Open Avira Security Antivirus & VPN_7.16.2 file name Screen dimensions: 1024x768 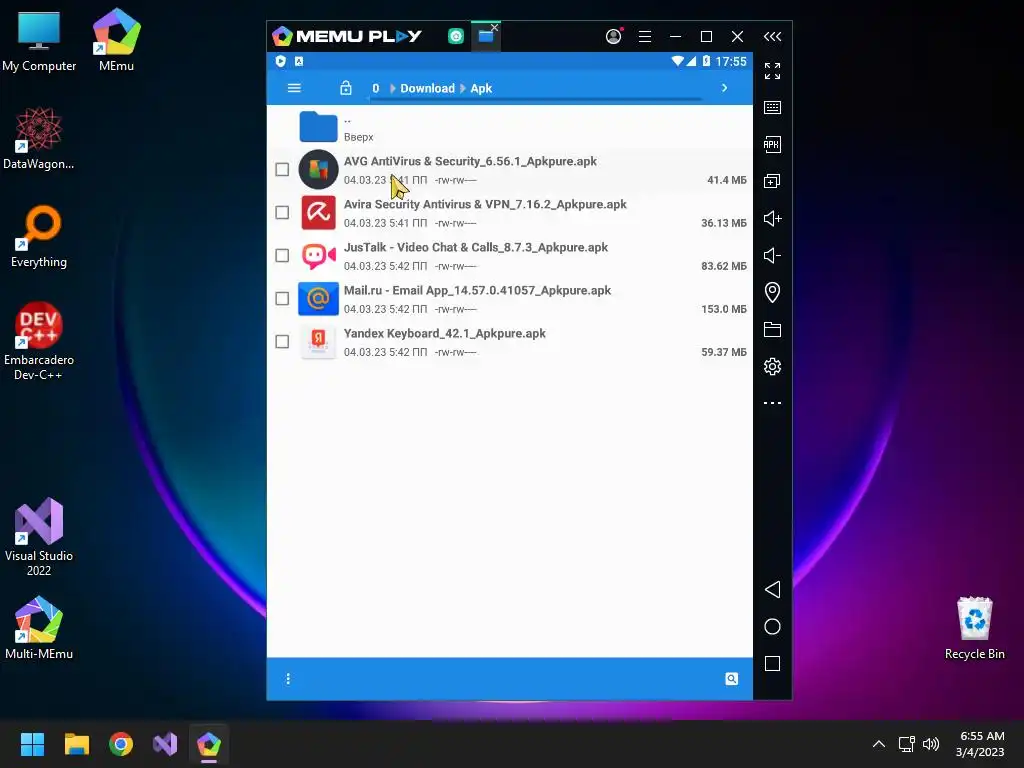[x=485, y=204]
